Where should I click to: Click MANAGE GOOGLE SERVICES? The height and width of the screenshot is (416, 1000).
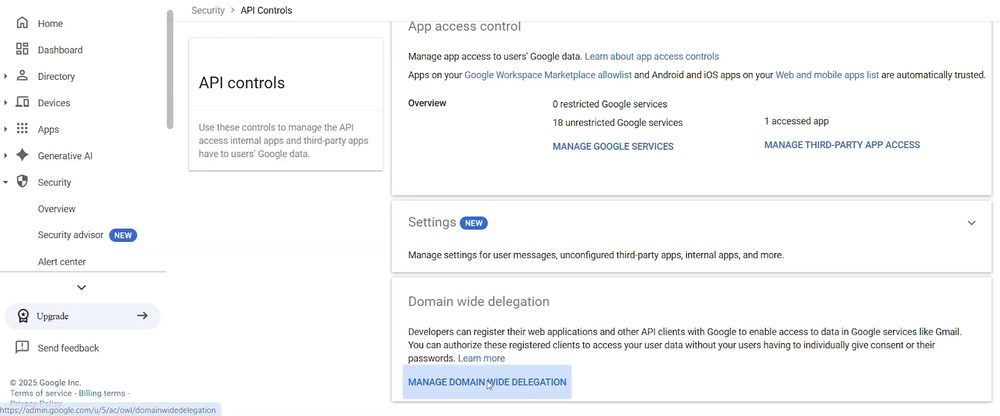[613, 146]
